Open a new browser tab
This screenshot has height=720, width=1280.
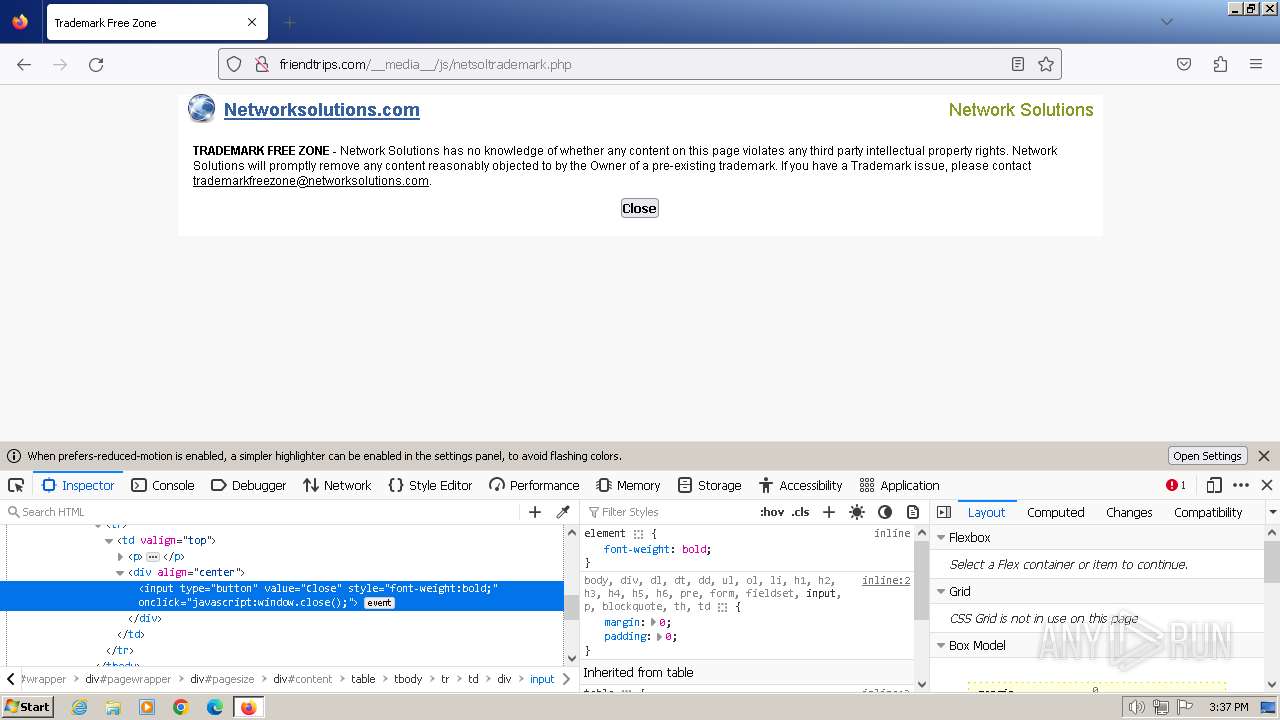[x=289, y=22]
